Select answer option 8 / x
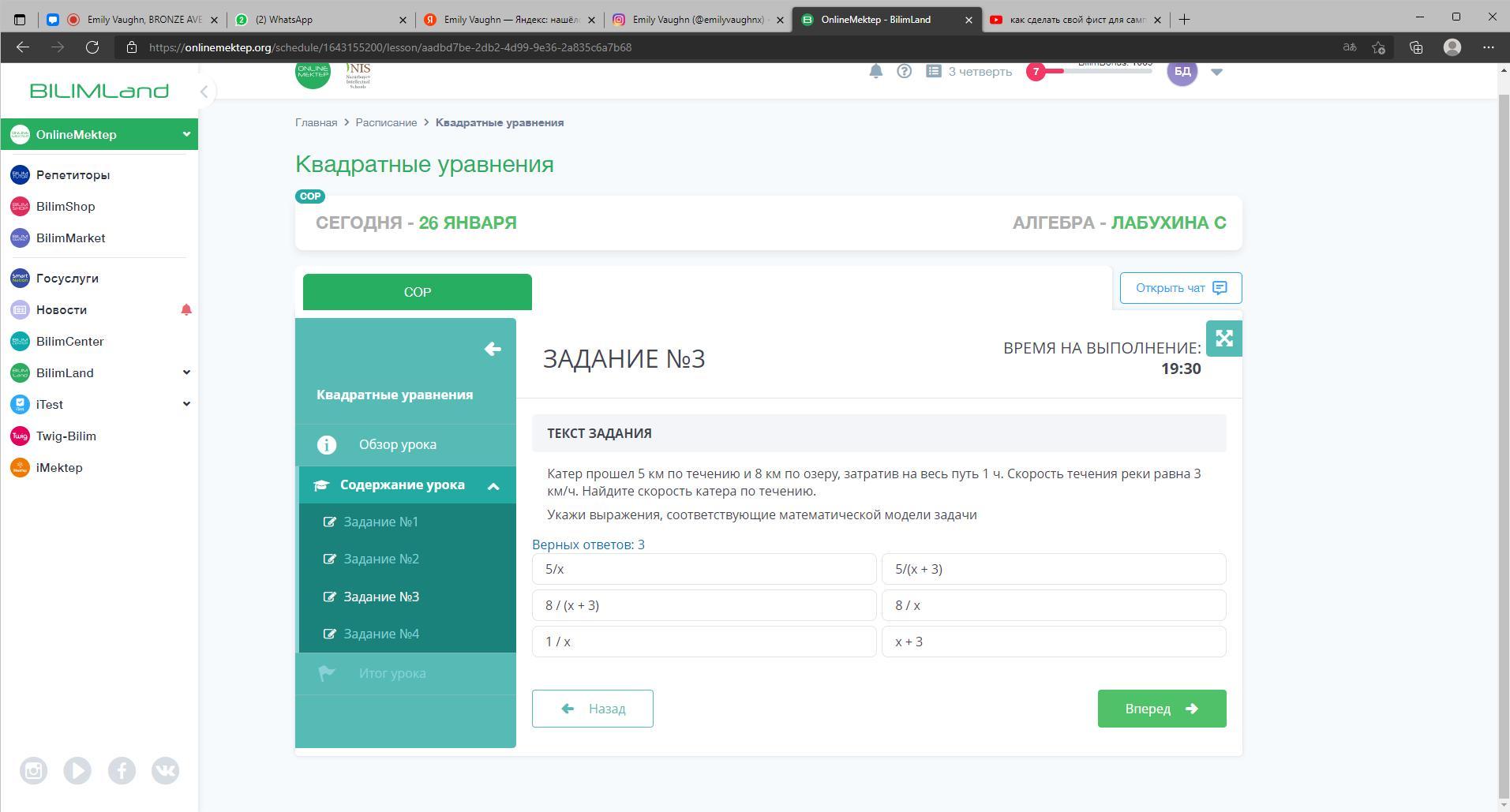Screen dimensions: 1510x812 pyautogui.click(x=1054, y=605)
